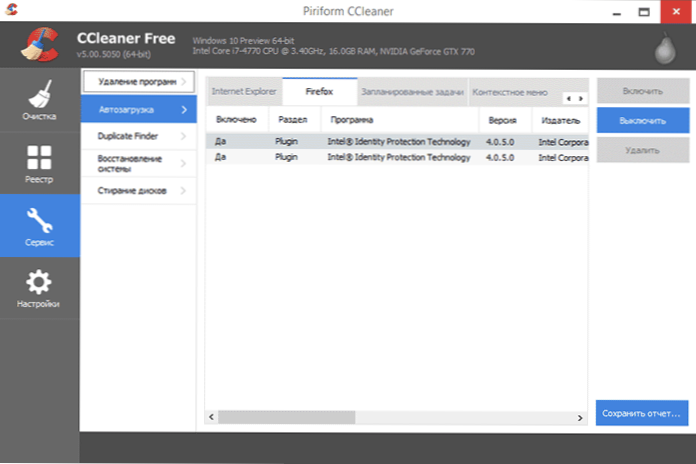Switch to Контекстное меню tab
The image size is (696, 464).
pyautogui.click(x=510, y=92)
